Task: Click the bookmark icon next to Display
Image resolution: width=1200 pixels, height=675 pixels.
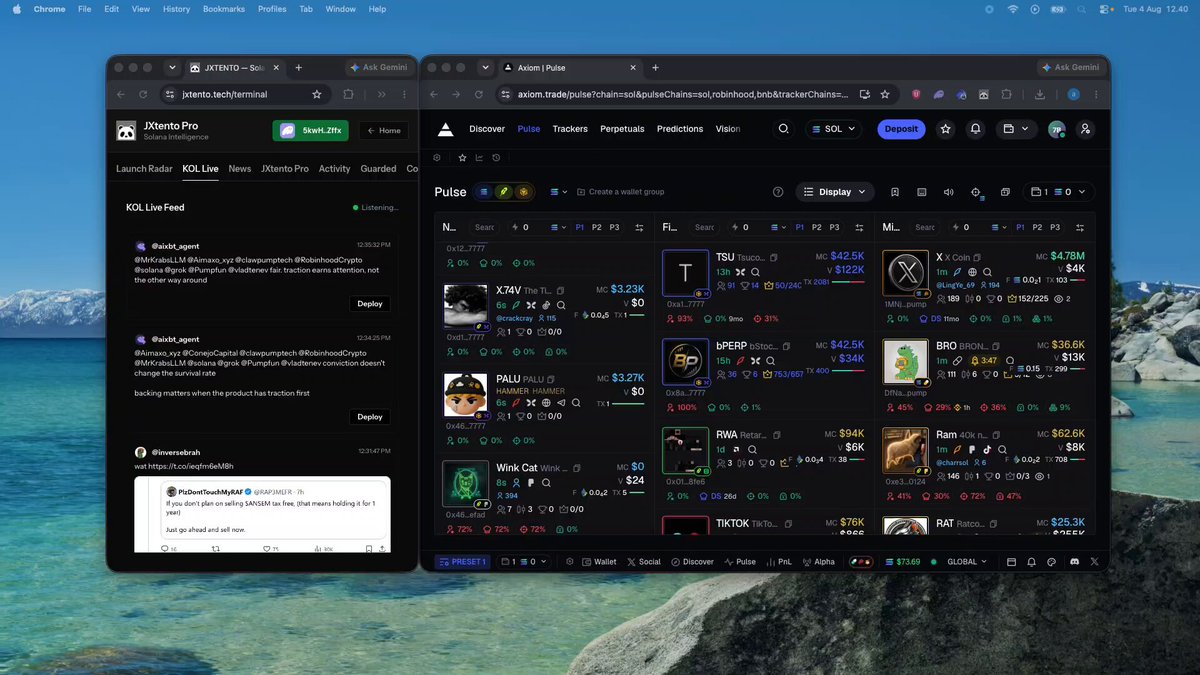Action: pos(895,192)
